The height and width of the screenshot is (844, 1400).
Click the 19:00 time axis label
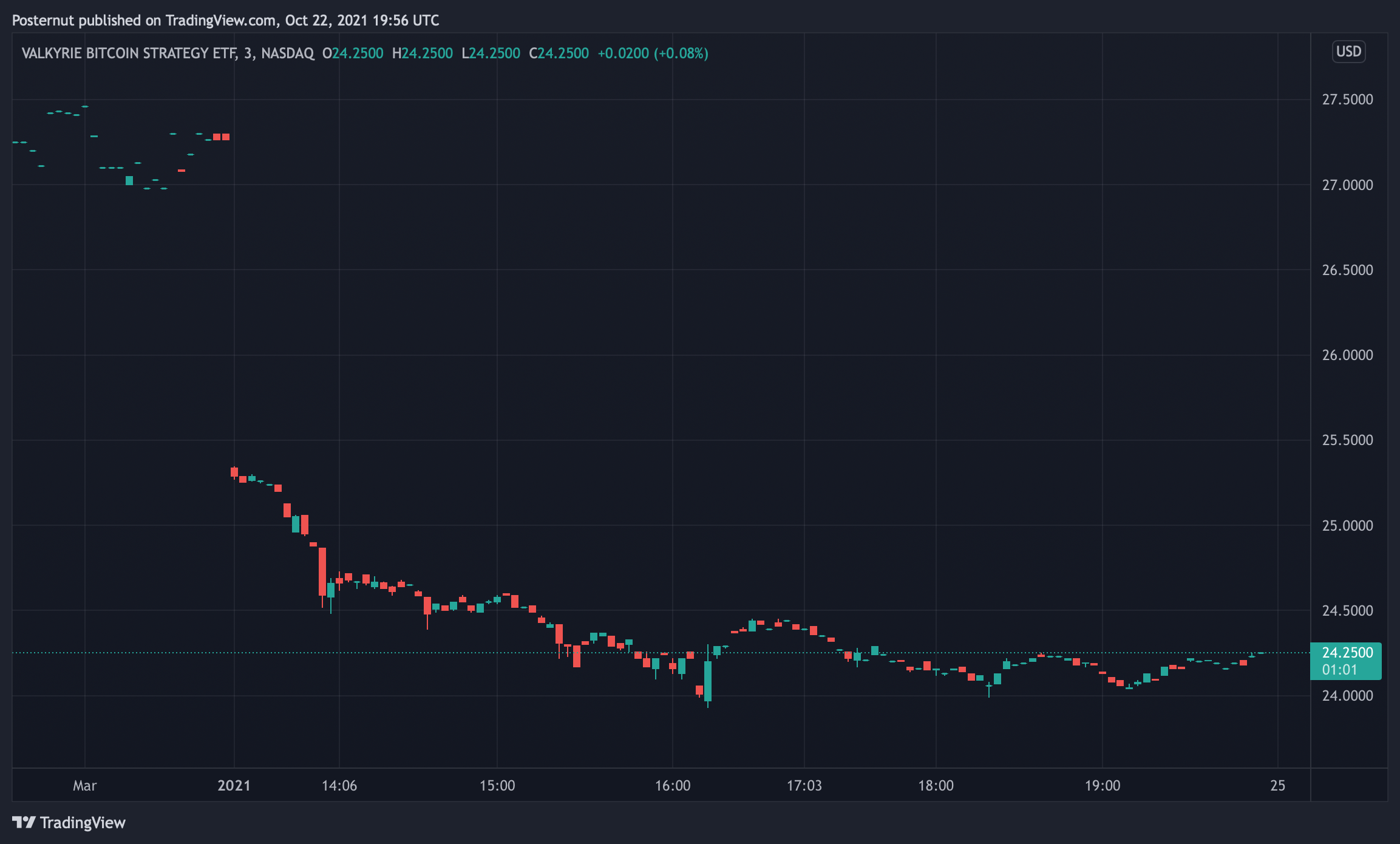1103,786
